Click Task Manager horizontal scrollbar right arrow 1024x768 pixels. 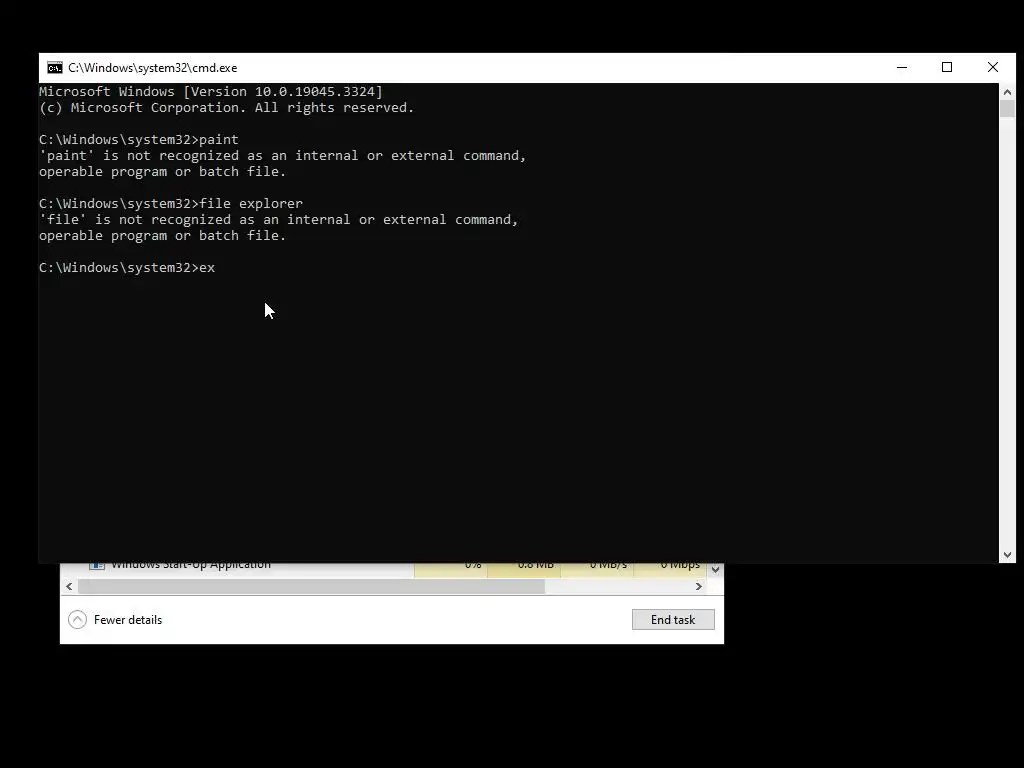coord(699,586)
